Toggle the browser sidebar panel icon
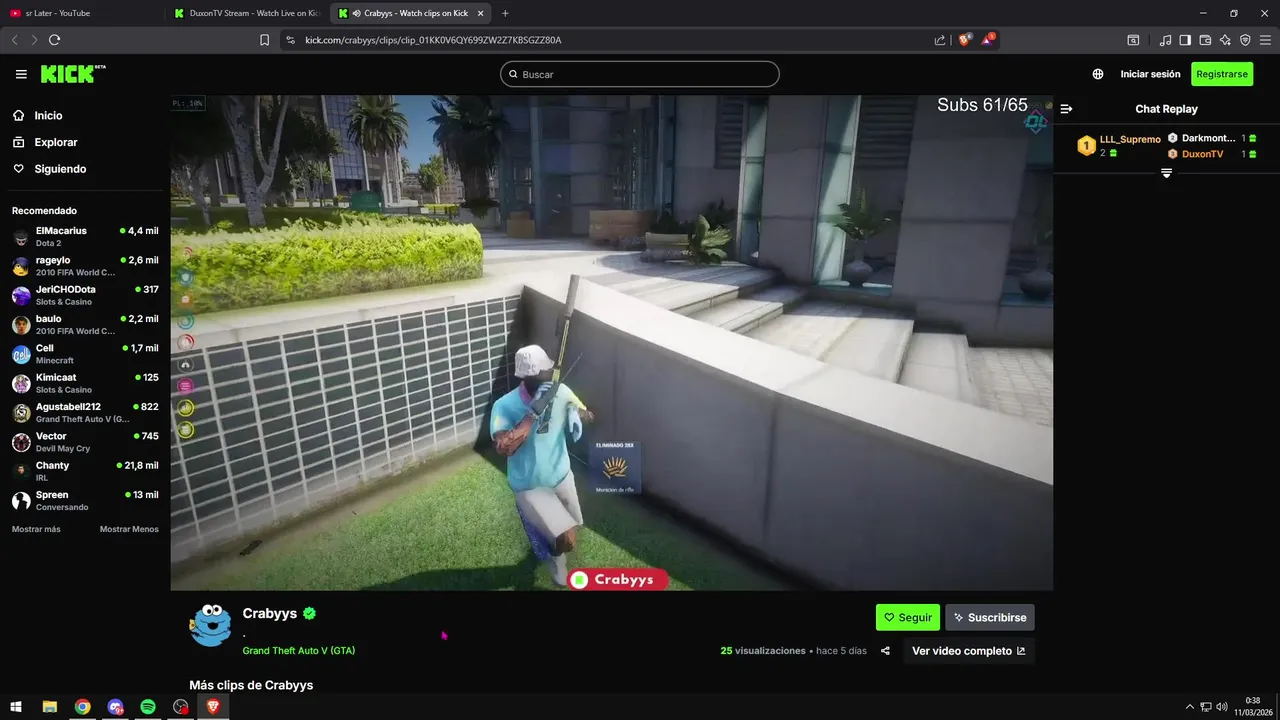This screenshot has height=720, width=1280. (1185, 40)
